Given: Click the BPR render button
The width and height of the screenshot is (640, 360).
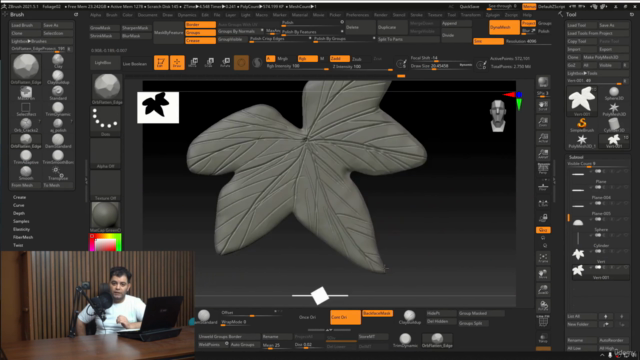Looking at the screenshot, I should click(x=543, y=82).
